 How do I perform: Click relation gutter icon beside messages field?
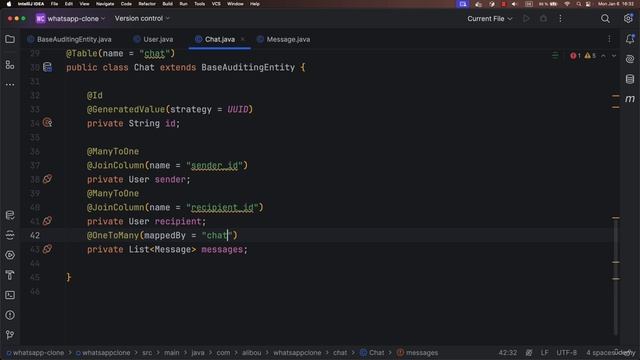tap(47, 249)
